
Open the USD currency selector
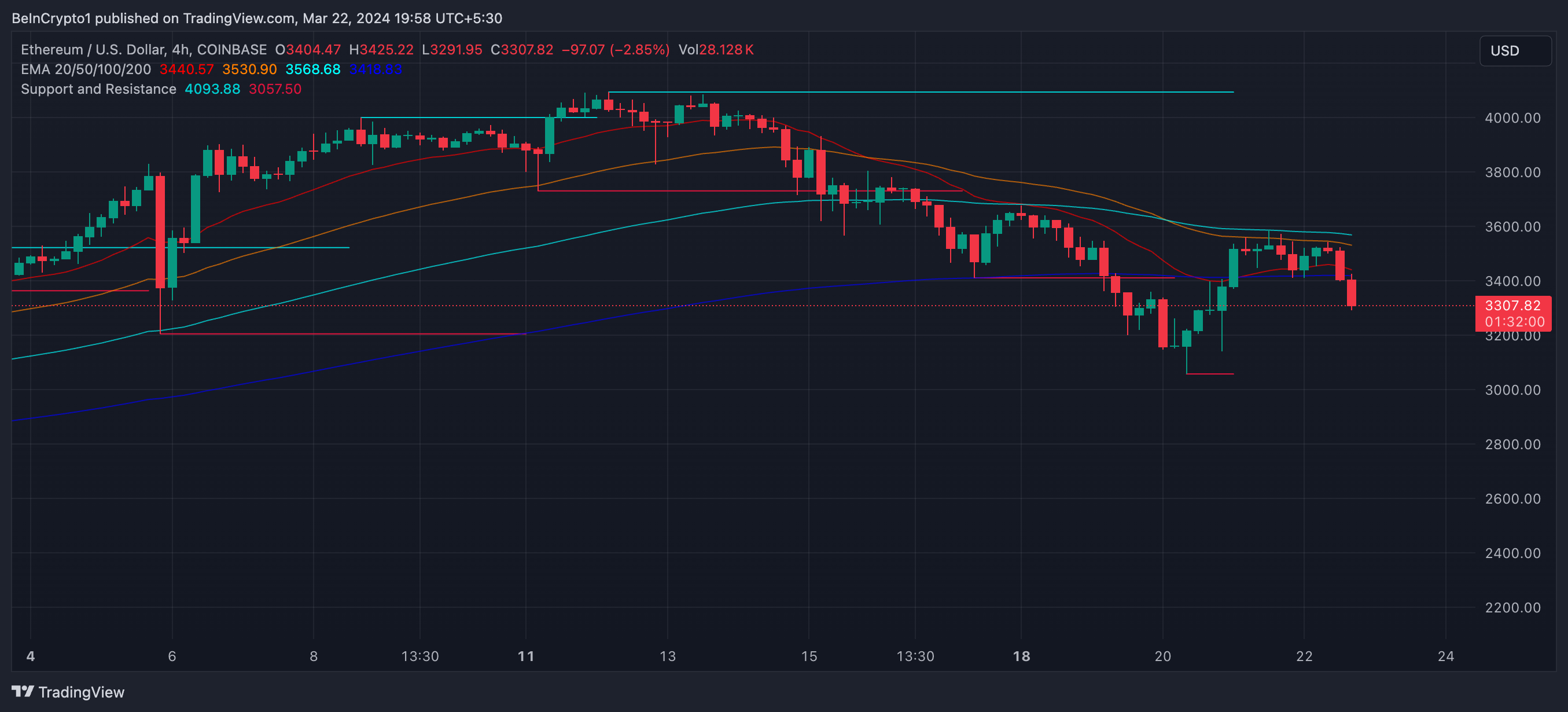pos(1514,50)
